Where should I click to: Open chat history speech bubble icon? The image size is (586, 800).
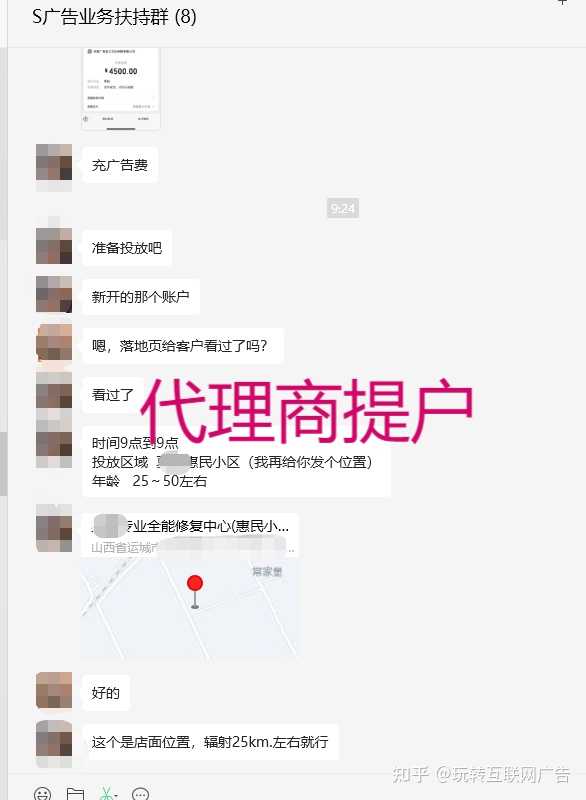point(140,794)
